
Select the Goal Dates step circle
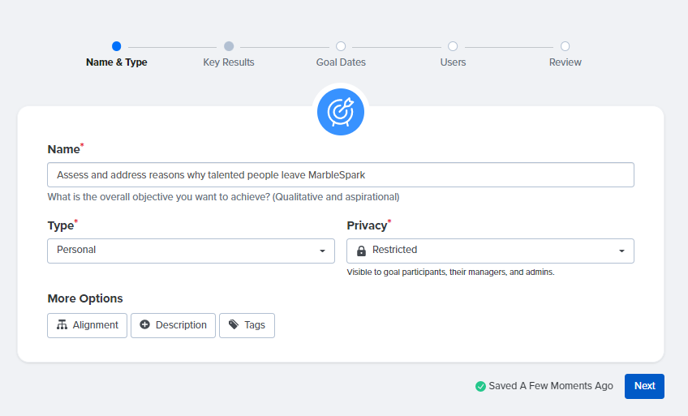point(341,46)
